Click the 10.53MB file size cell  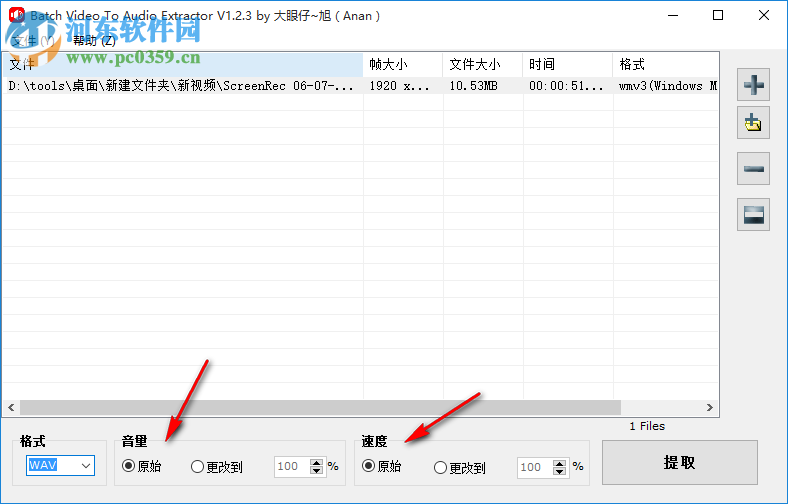point(473,86)
